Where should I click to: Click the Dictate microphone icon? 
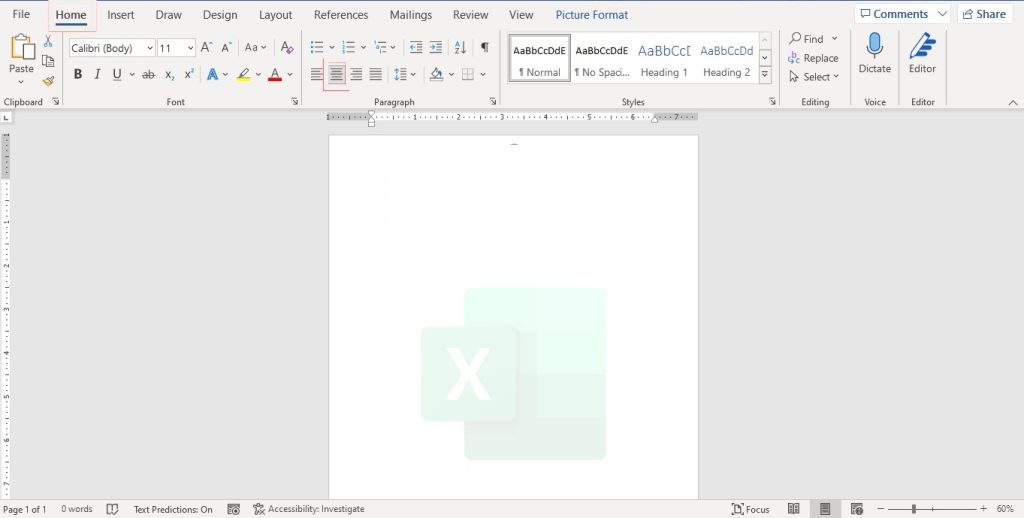click(x=874, y=46)
